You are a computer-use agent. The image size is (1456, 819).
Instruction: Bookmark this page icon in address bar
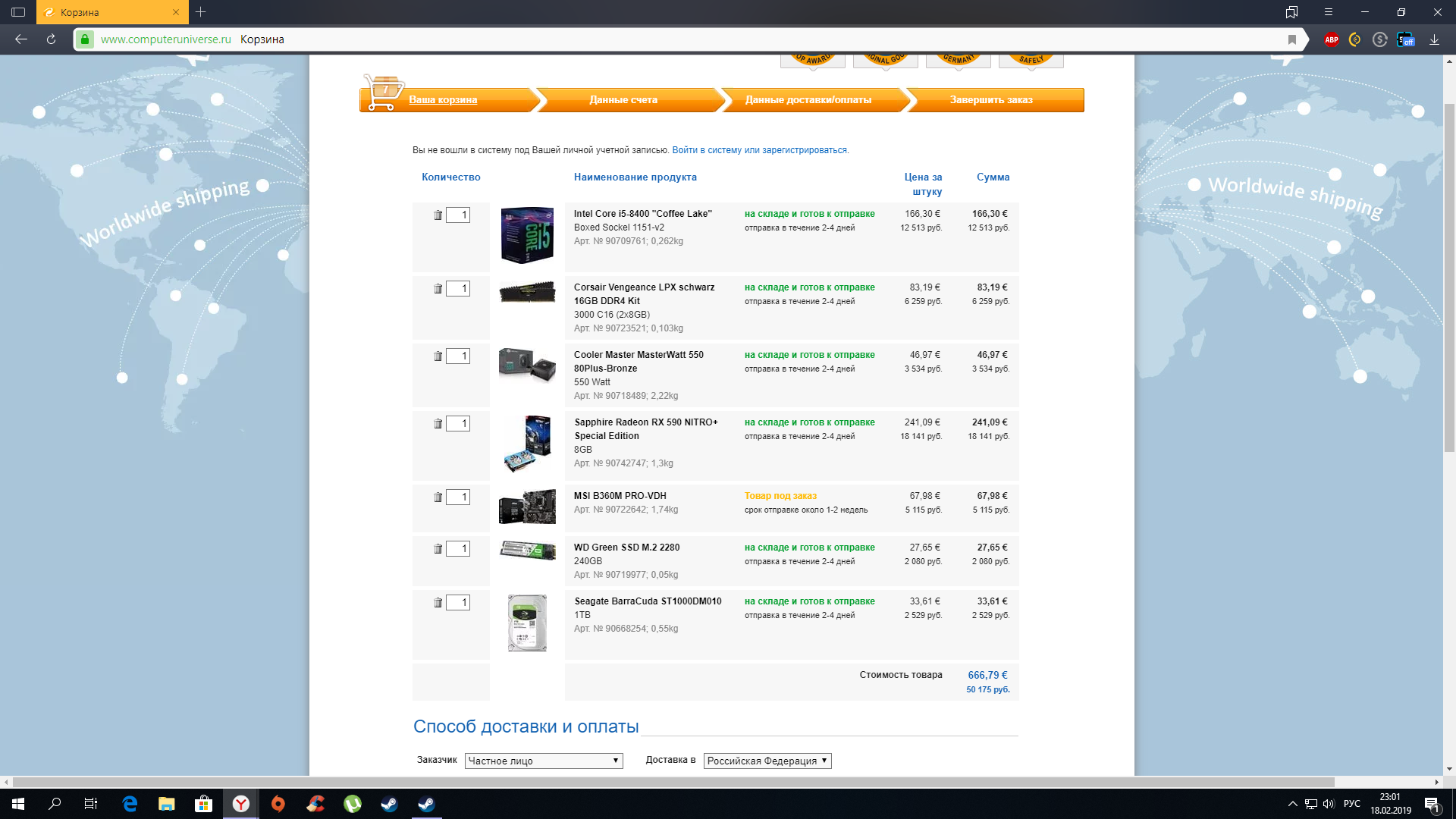(1292, 39)
